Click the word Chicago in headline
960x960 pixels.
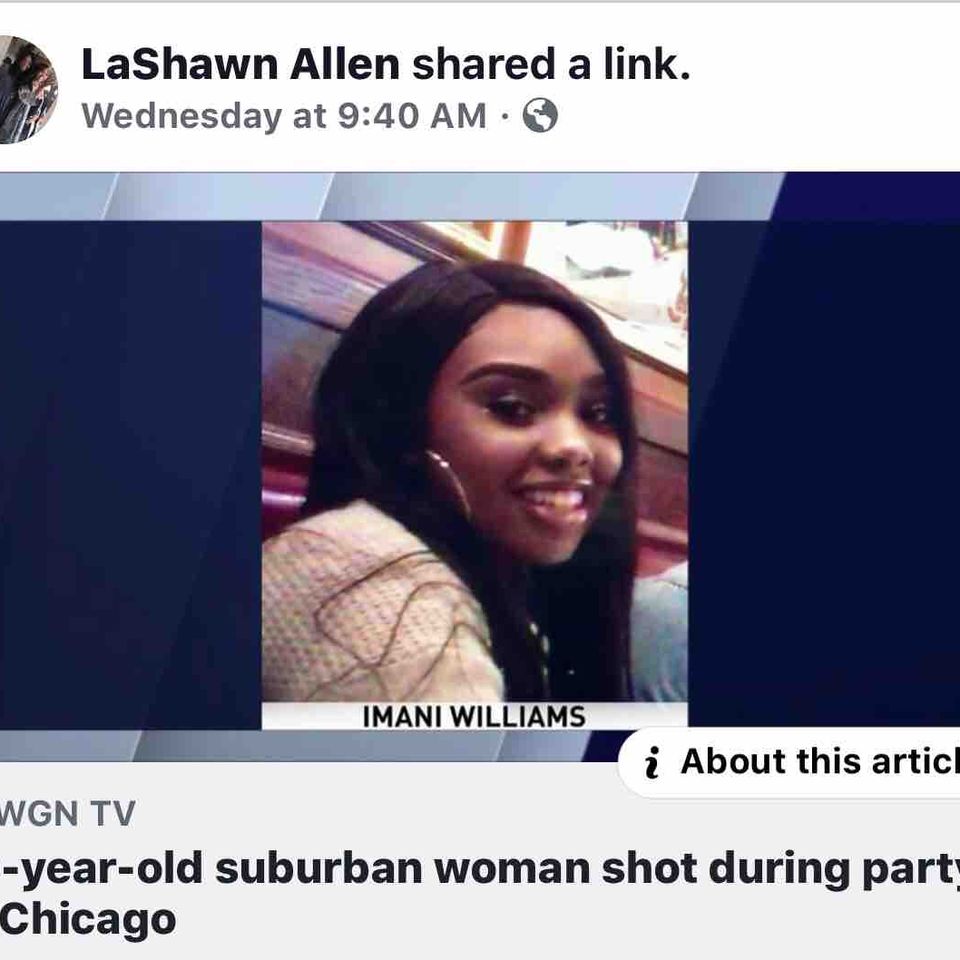[x=88, y=920]
